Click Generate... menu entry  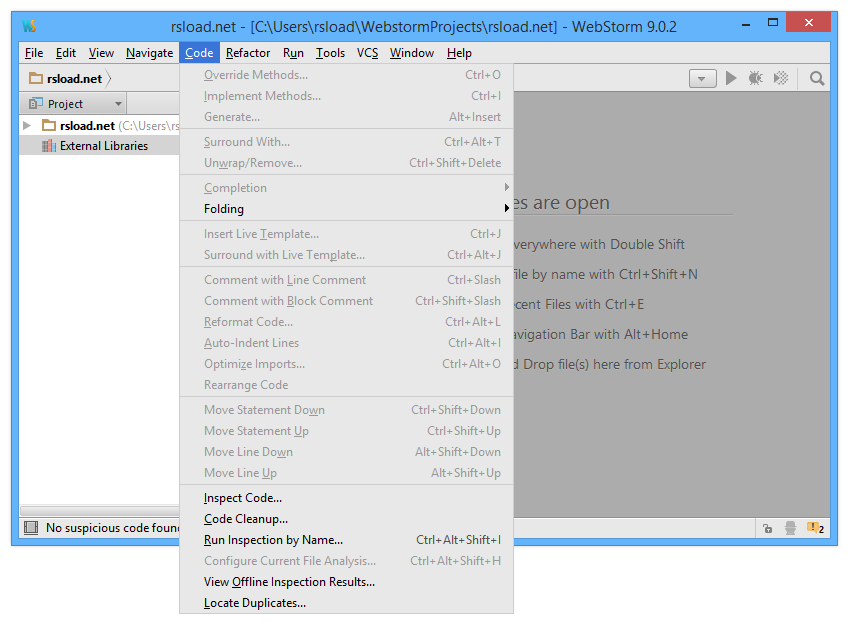(346, 117)
